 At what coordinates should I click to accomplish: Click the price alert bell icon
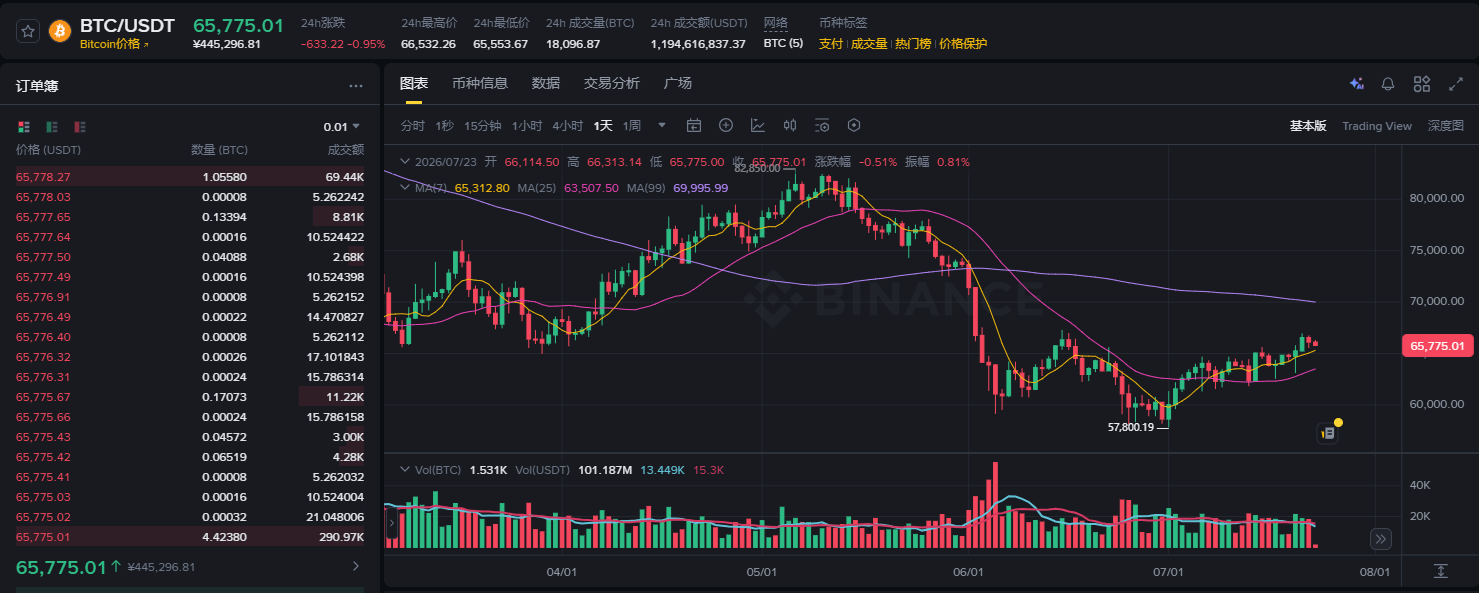click(x=1388, y=84)
